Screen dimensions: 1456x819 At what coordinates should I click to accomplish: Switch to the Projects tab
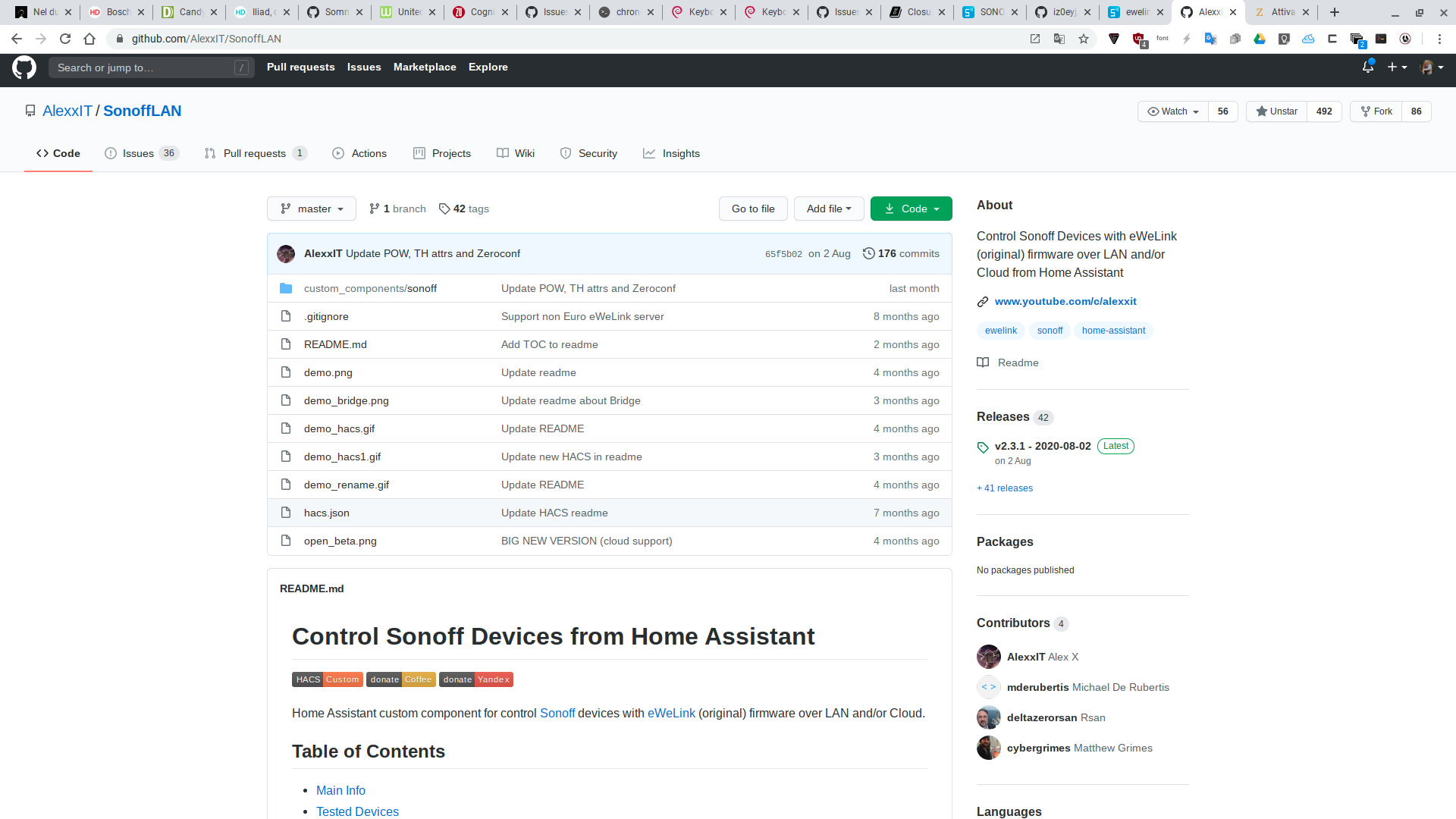tap(442, 153)
